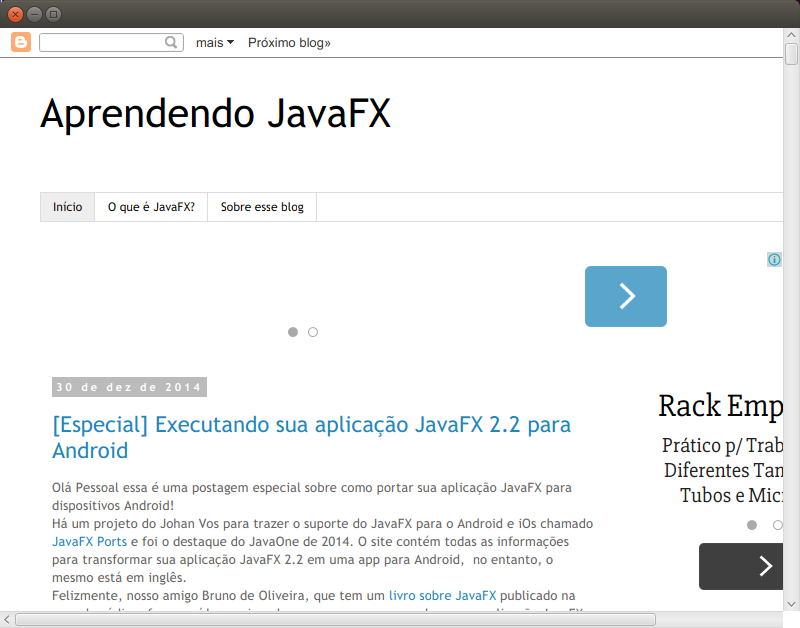Advance the slideshow with the blue next arrow

click(x=625, y=296)
